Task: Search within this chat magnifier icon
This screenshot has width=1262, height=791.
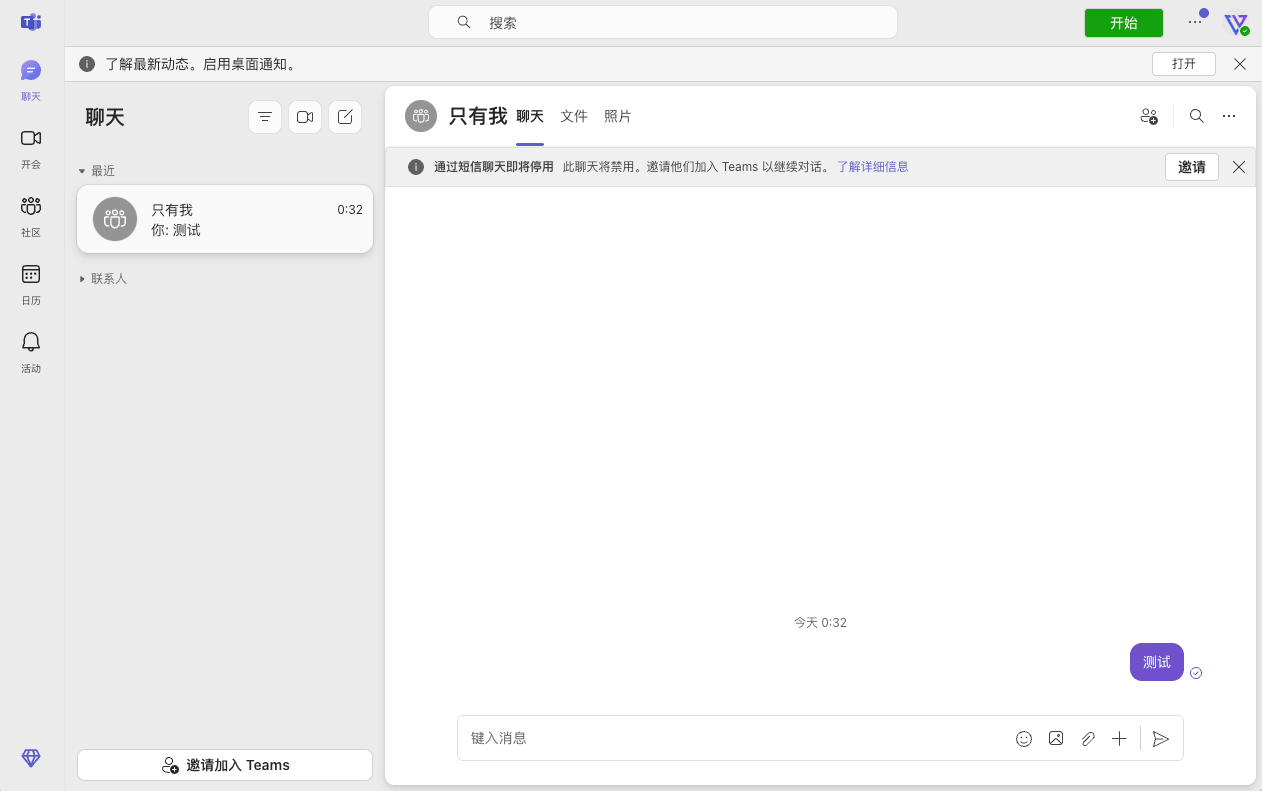Action: pos(1196,116)
